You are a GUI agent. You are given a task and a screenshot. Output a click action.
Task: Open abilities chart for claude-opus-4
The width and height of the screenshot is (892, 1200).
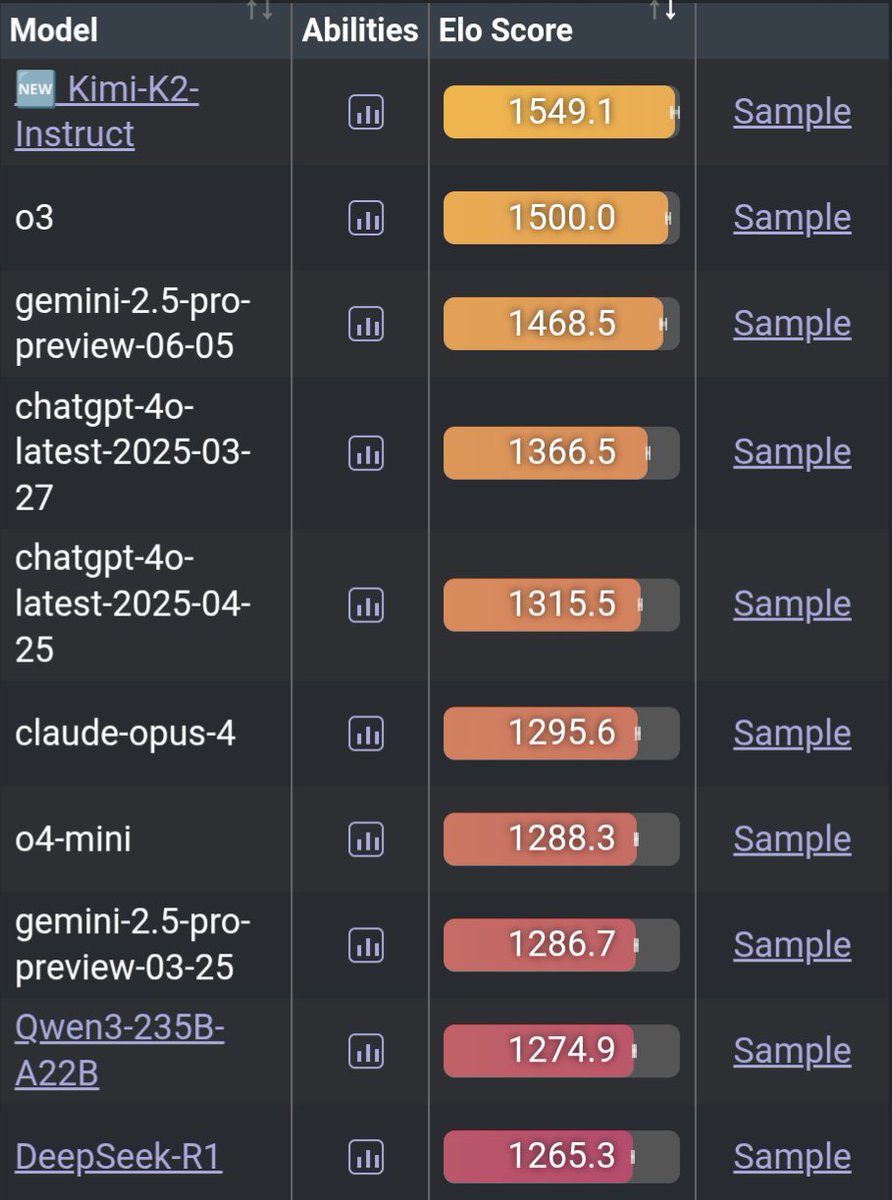(x=366, y=734)
